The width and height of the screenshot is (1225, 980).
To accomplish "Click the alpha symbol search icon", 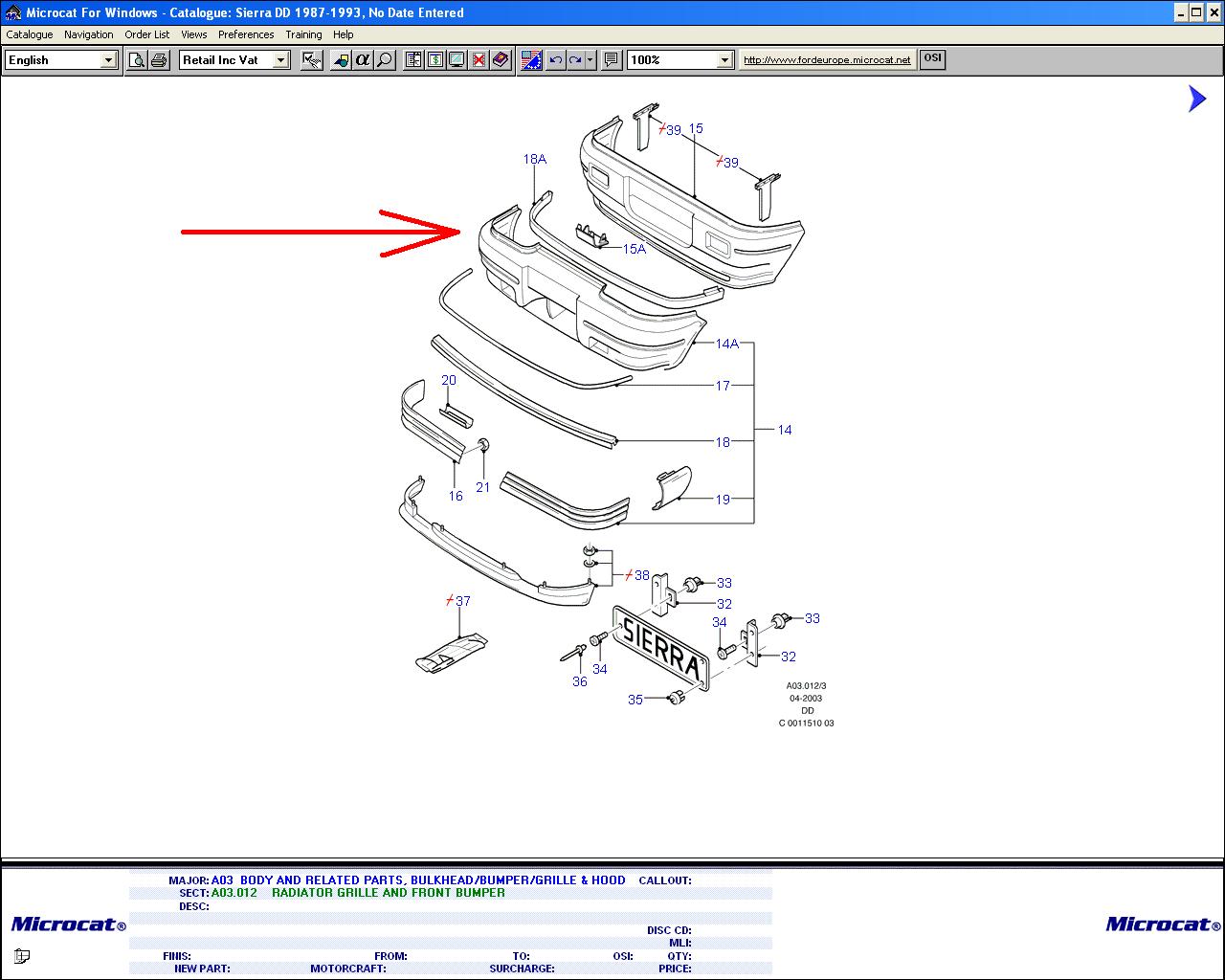I will [x=363, y=60].
